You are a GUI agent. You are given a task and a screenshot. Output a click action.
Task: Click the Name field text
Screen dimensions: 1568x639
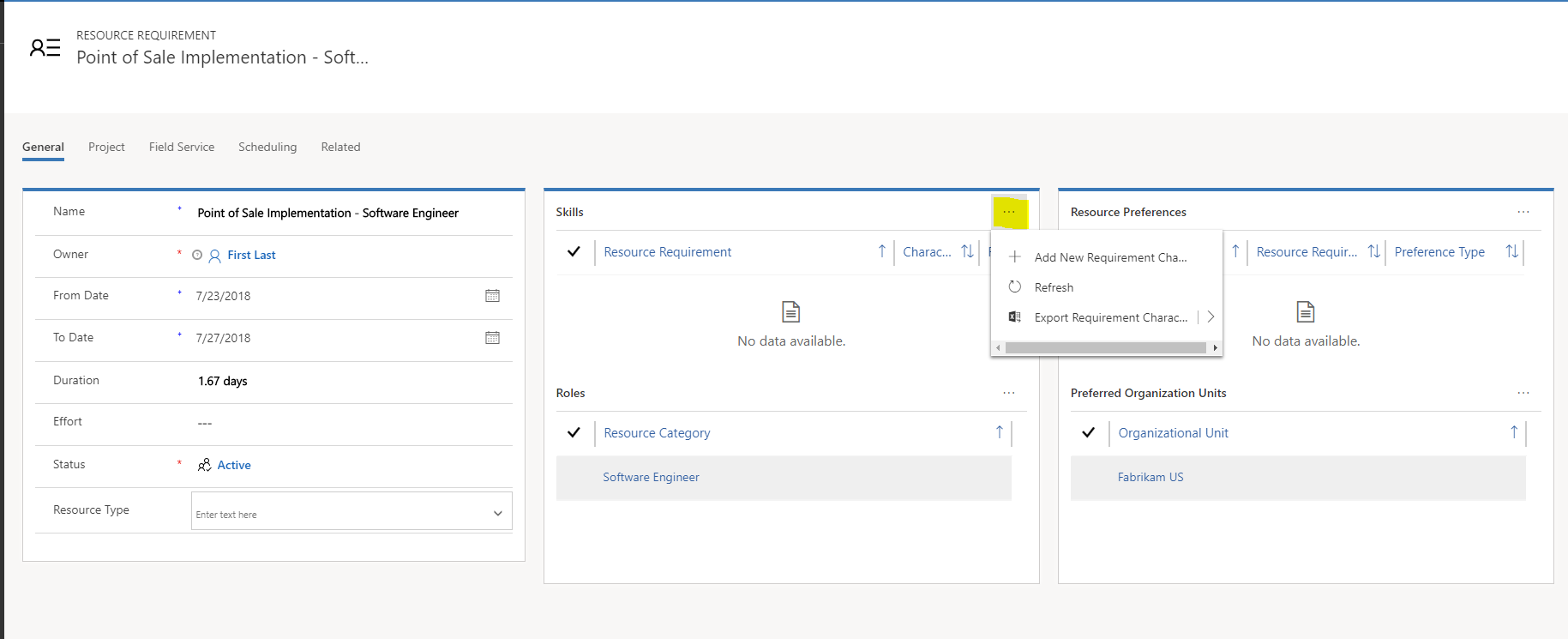pyautogui.click(x=327, y=213)
